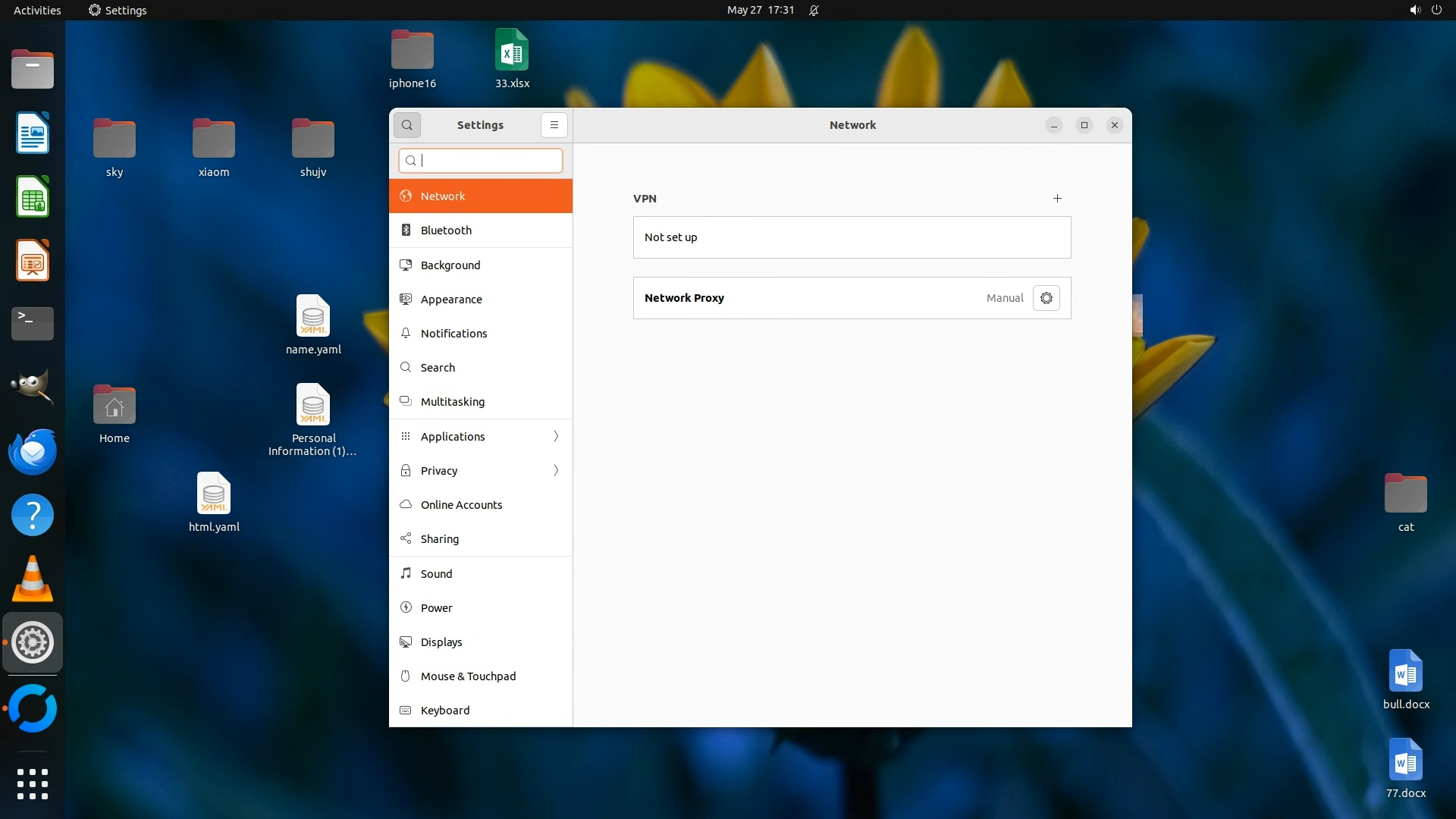Image resolution: width=1456 pixels, height=819 pixels.
Task: Open Network Proxy gear settings
Action: click(x=1046, y=298)
